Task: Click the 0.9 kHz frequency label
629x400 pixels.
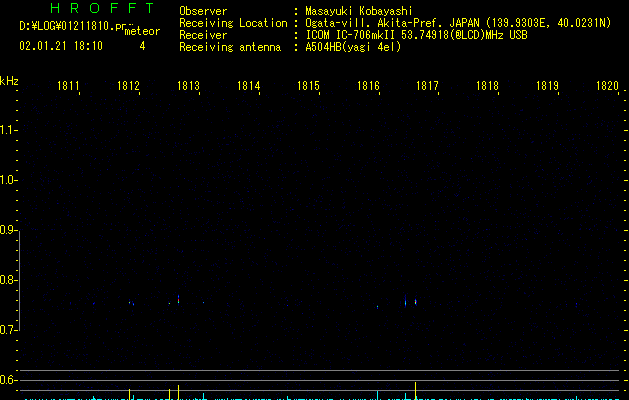Action: [8, 230]
